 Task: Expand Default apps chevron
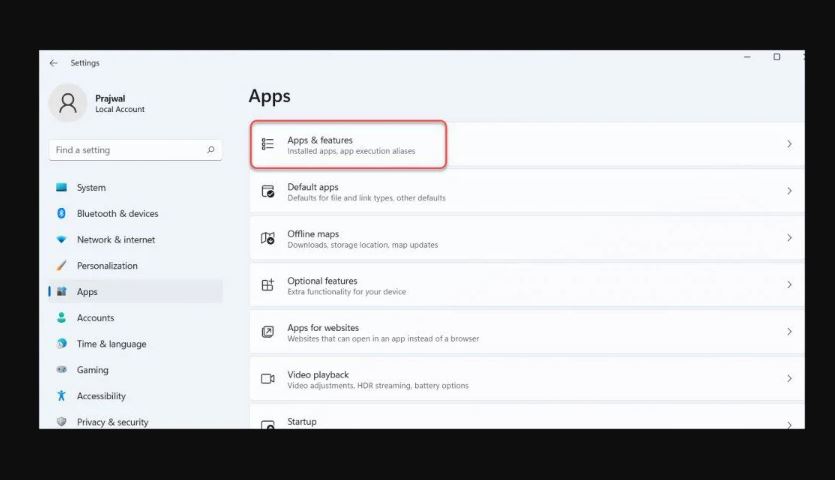click(x=789, y=191)
